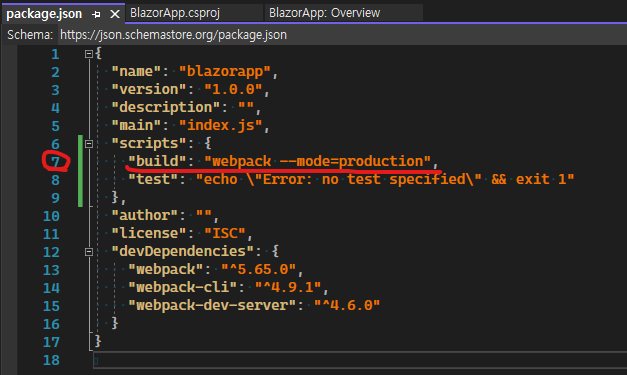Click the "webpack" key on line 13
The height and width of the screenshot is (375, 627).
pyautogui.click(x=166, y=269)
